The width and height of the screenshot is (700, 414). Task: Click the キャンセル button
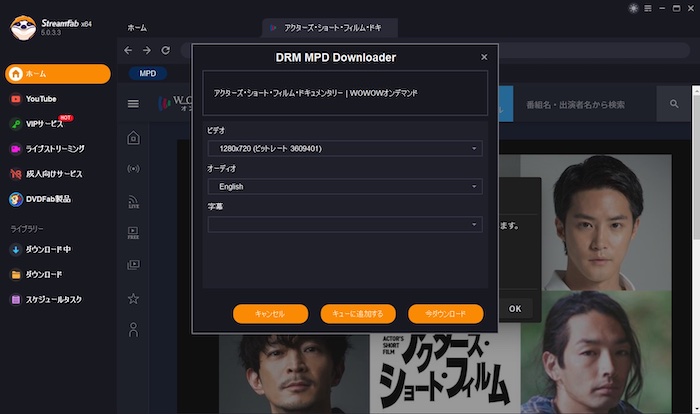coord(270,314)
